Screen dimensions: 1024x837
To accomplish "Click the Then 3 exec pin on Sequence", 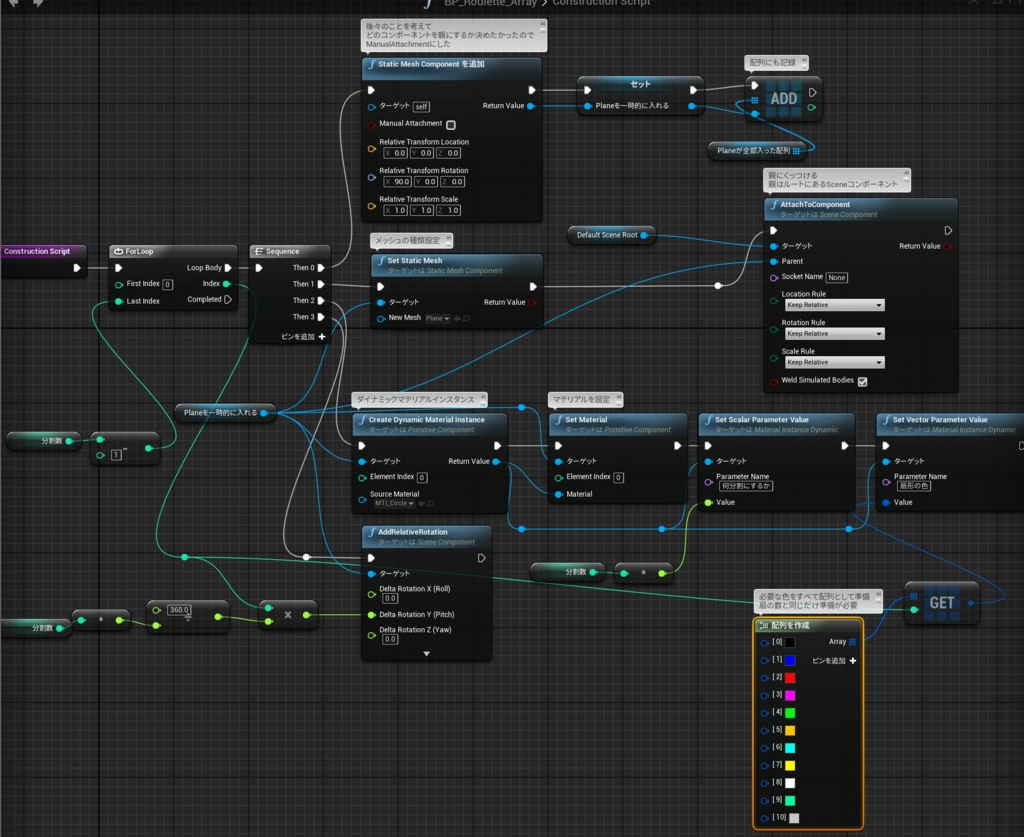I will coord(321,317).
